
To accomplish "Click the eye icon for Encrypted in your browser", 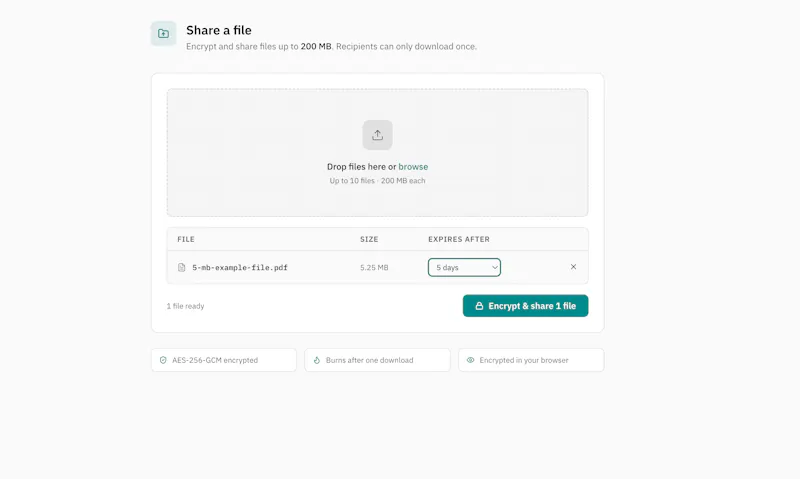I will click(x=470, y=360).
